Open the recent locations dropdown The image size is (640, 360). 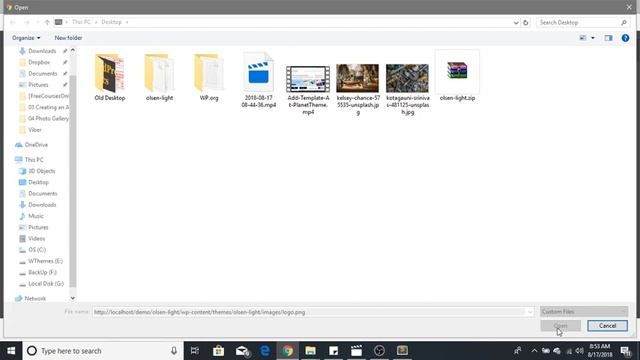point(37,22)
